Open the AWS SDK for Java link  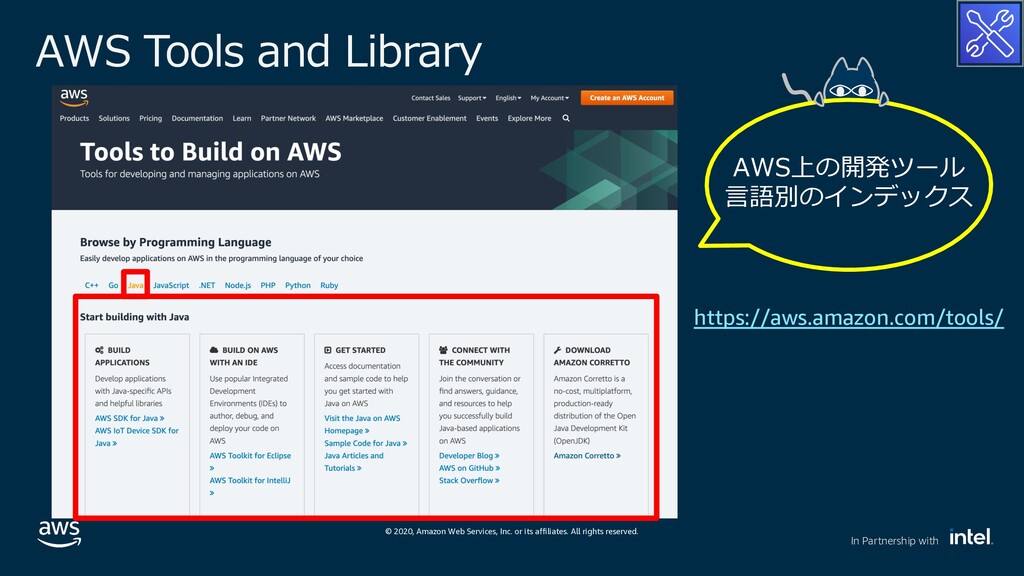click(129, 418)
